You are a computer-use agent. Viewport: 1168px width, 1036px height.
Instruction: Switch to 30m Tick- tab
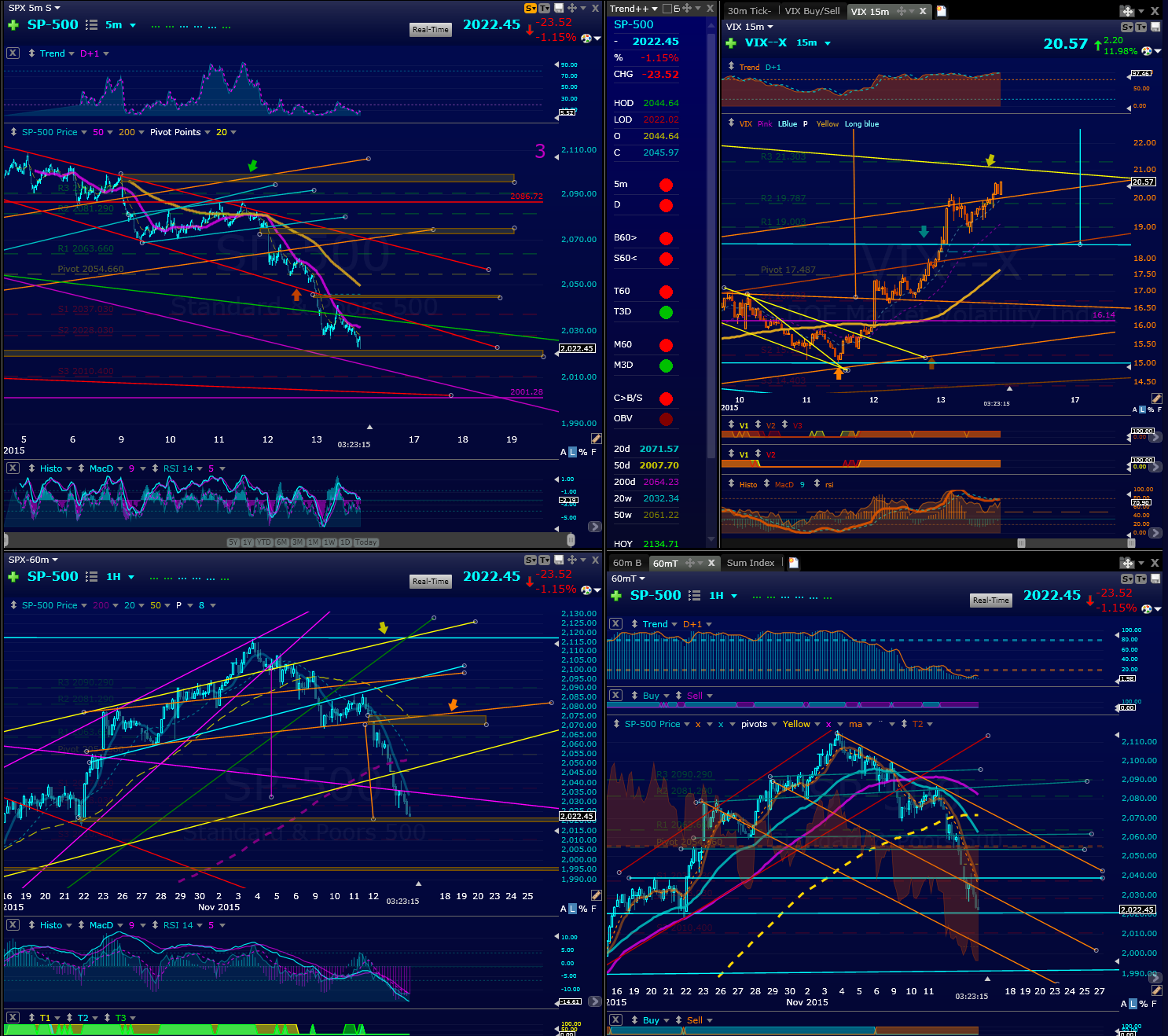(749, 11)
